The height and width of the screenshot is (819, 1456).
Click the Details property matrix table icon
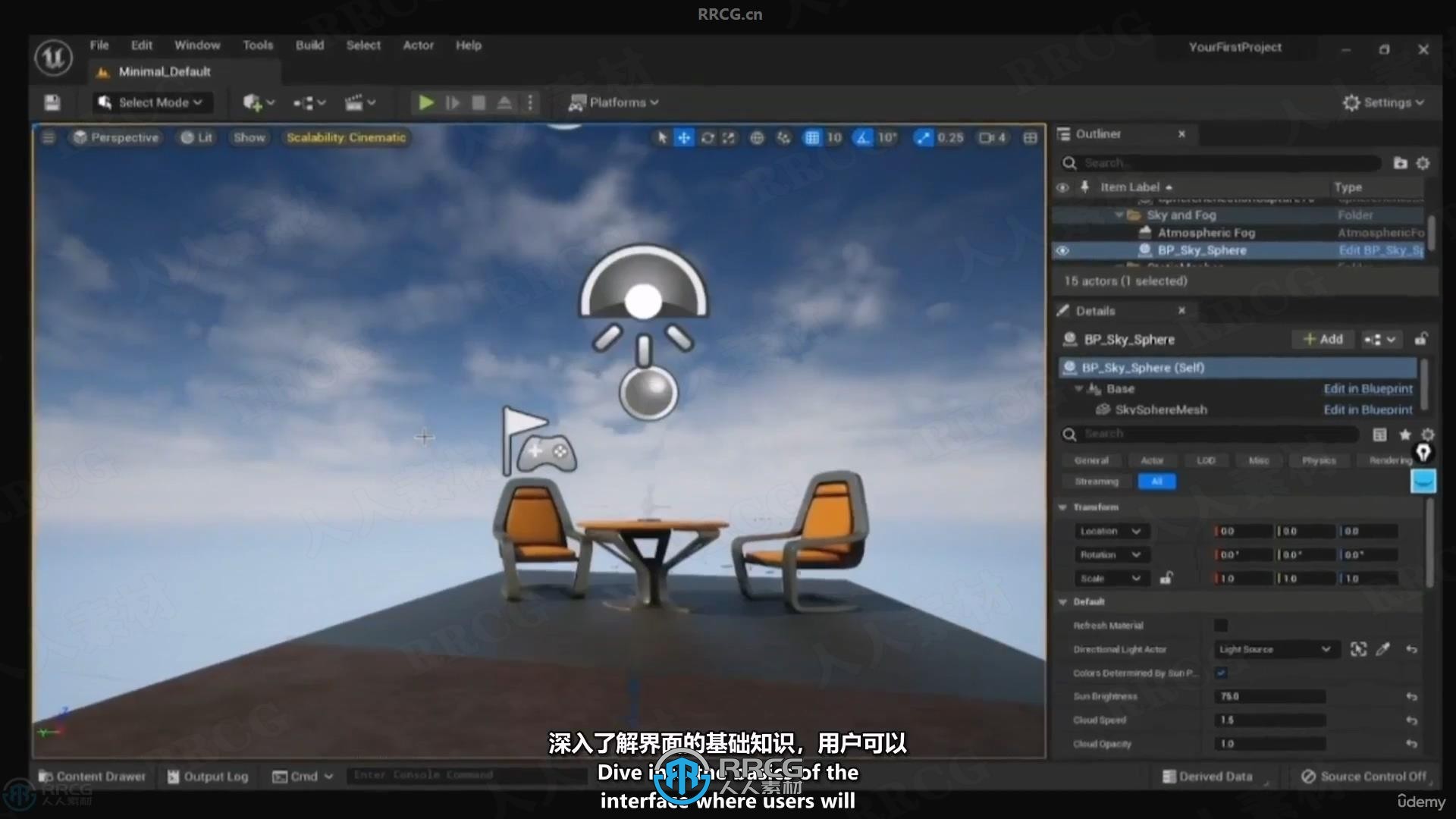pyautogui.click(x=1379, y=434)
